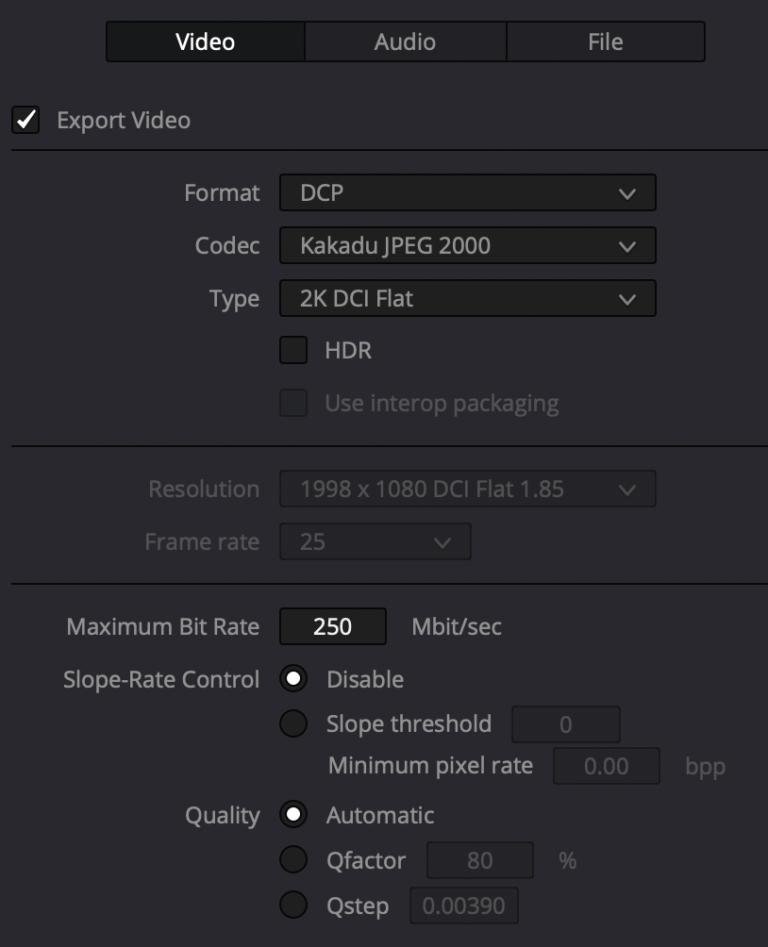Switch to the File tab
768x947 pixels.
[x=605, y=41]
